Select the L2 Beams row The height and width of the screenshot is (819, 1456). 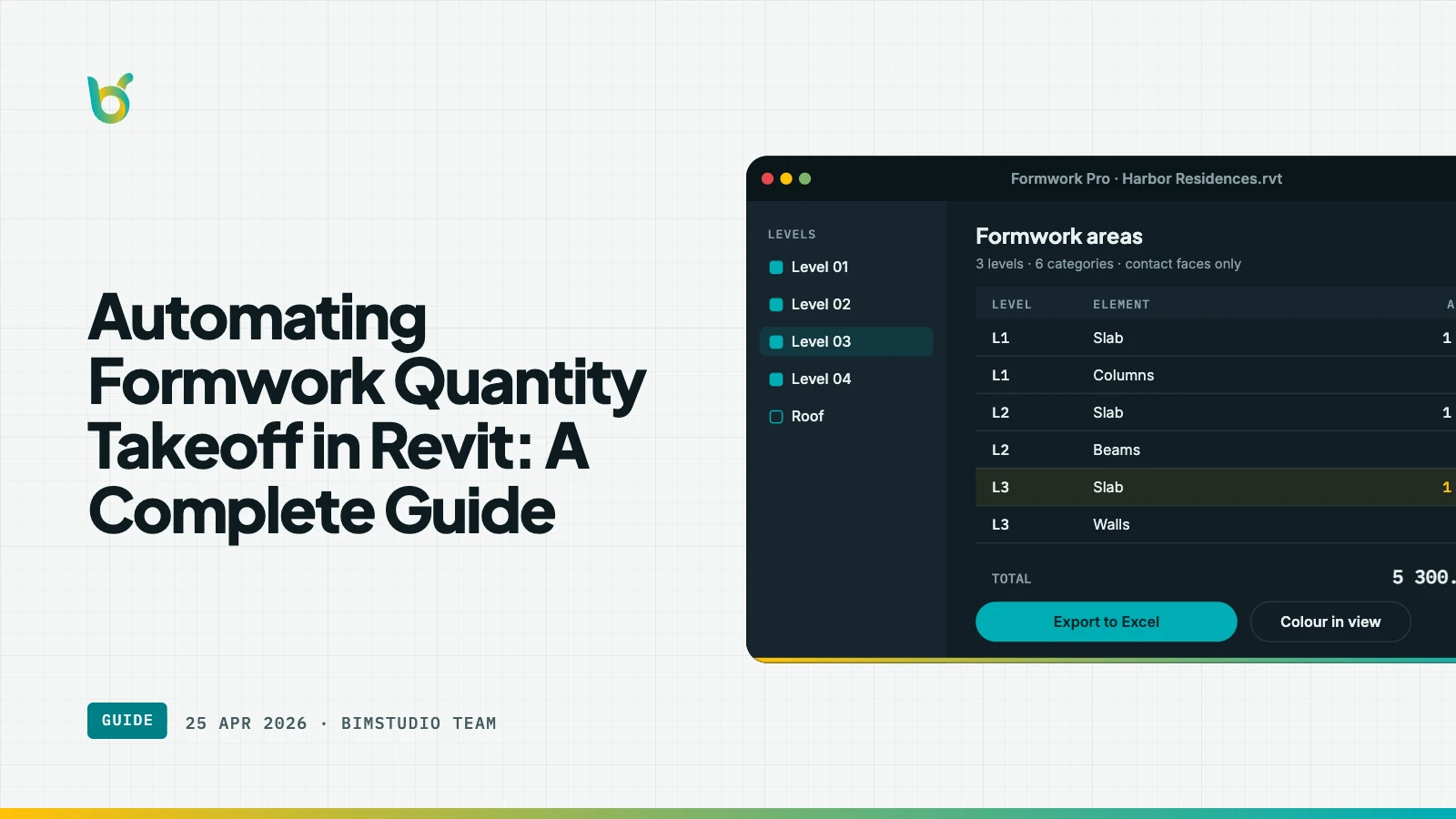point(1216,450)
